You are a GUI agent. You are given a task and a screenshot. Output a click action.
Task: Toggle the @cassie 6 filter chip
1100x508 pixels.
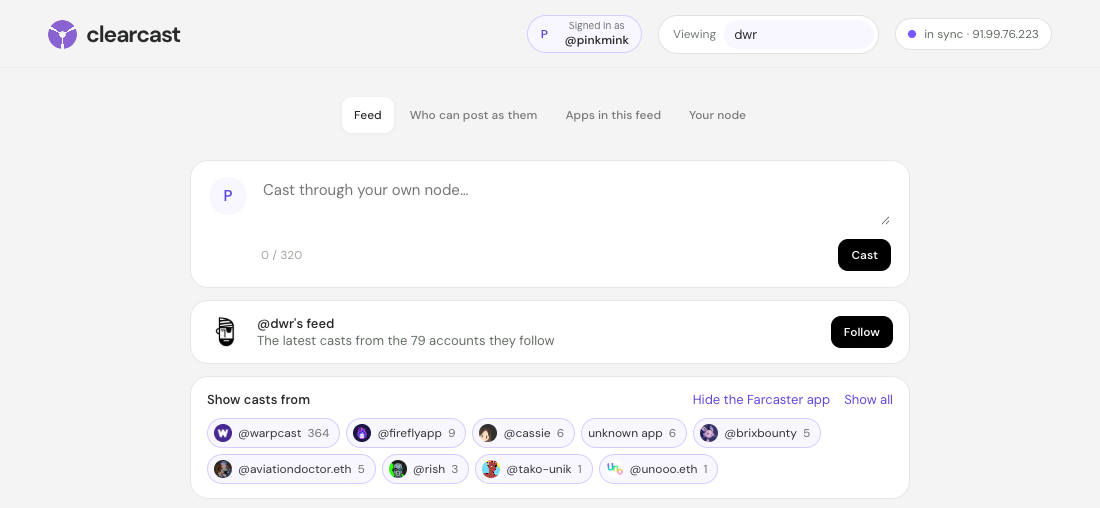tap(523, 433)
